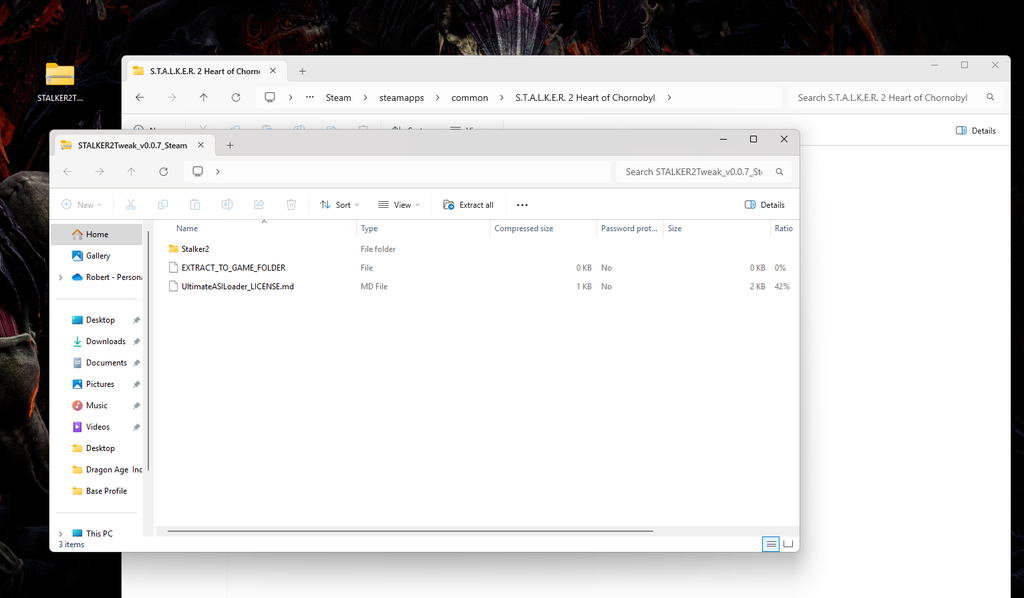
Task: Refresh the S.T.A.L.K.E.R. 2 window
Action: coord(236,97)
